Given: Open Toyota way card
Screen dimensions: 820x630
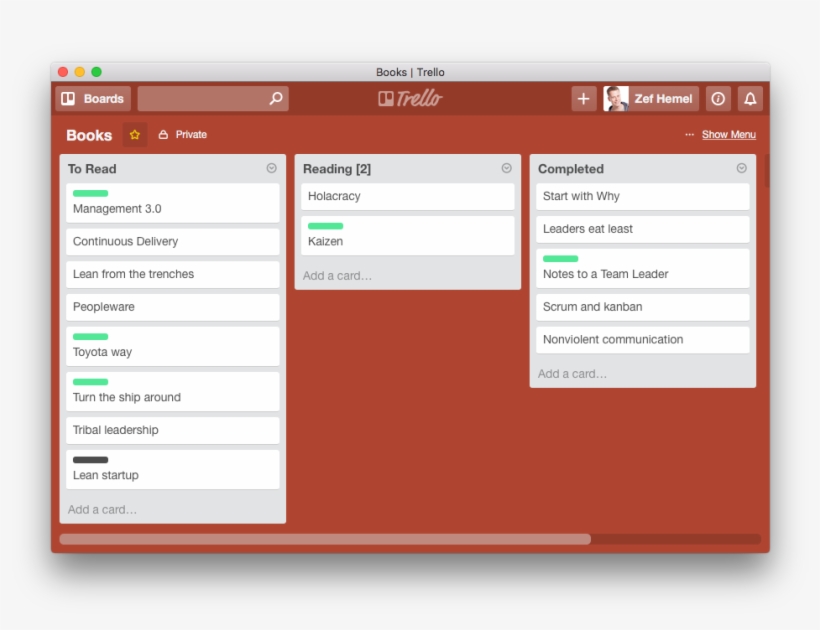Looking at the screenshot, I should 173,347.
